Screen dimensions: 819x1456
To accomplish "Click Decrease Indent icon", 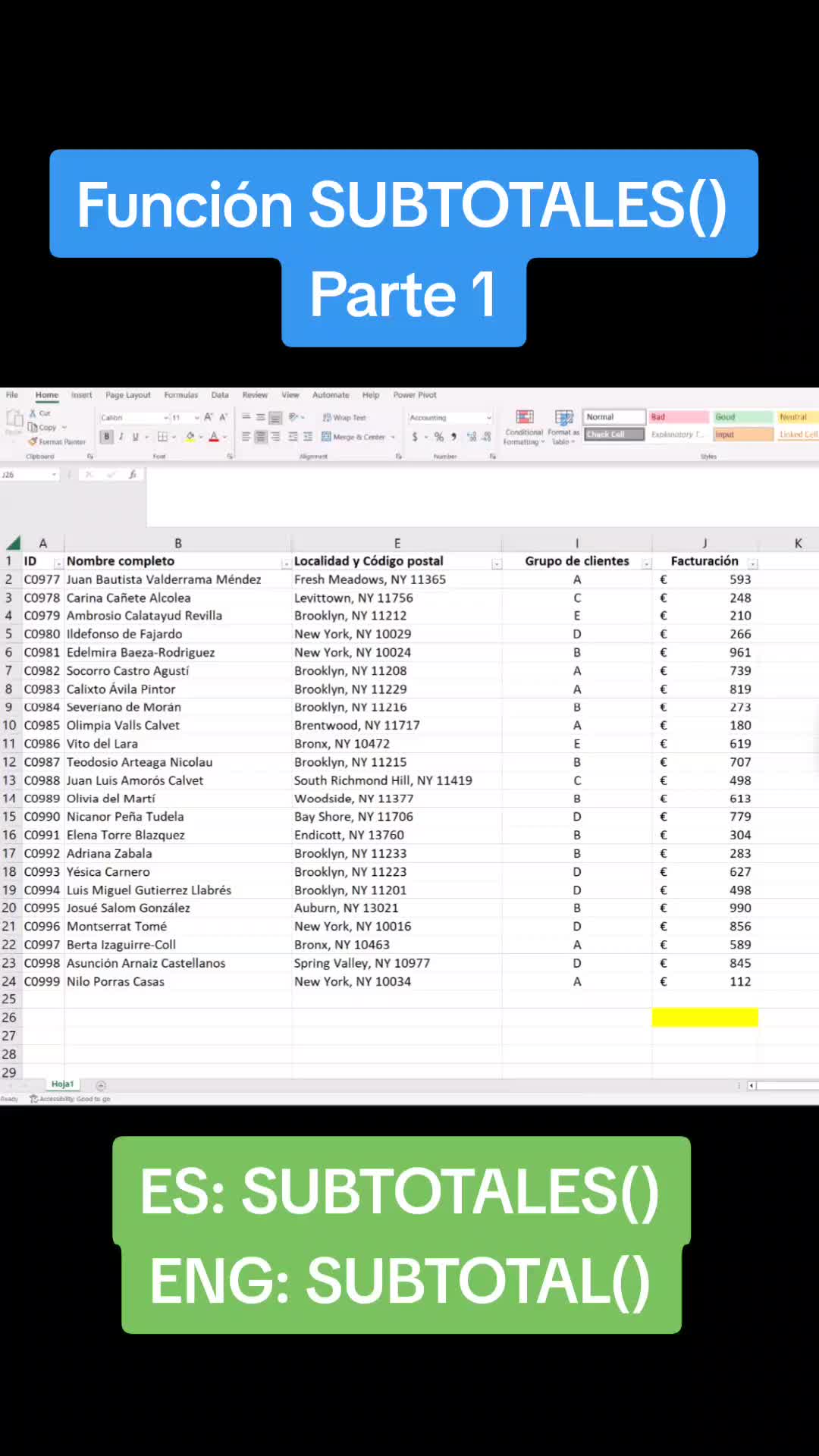I will [x=293, y=437].
